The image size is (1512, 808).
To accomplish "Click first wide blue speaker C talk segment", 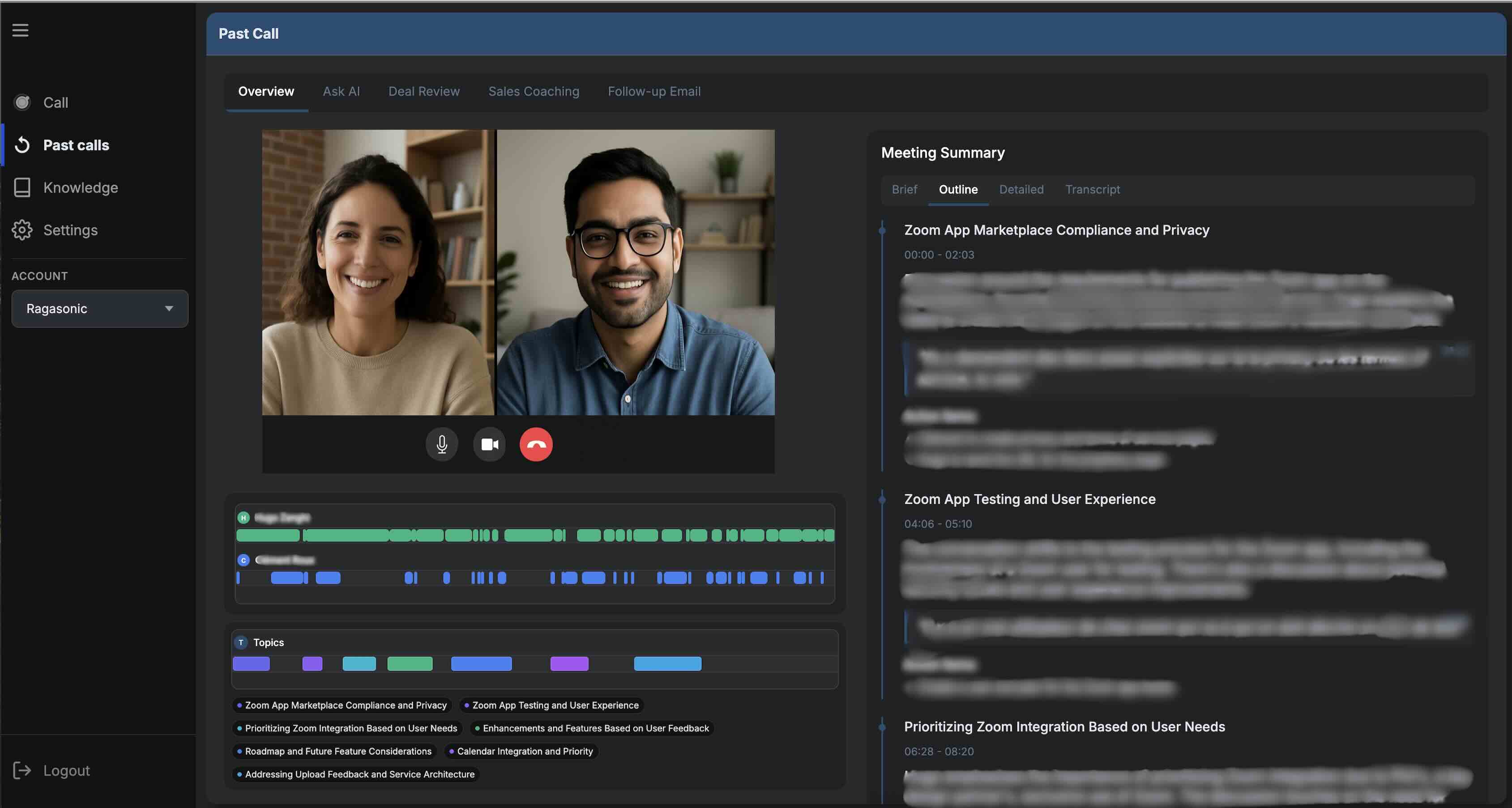I will coord(287,578).
